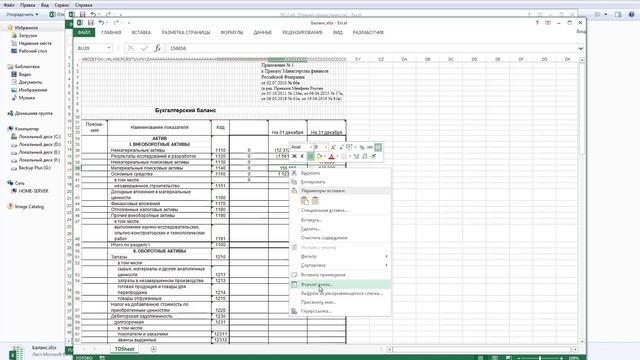Open Домашняя группа in Explorer sidebar
Screen dimensions: 640x360
33,113
